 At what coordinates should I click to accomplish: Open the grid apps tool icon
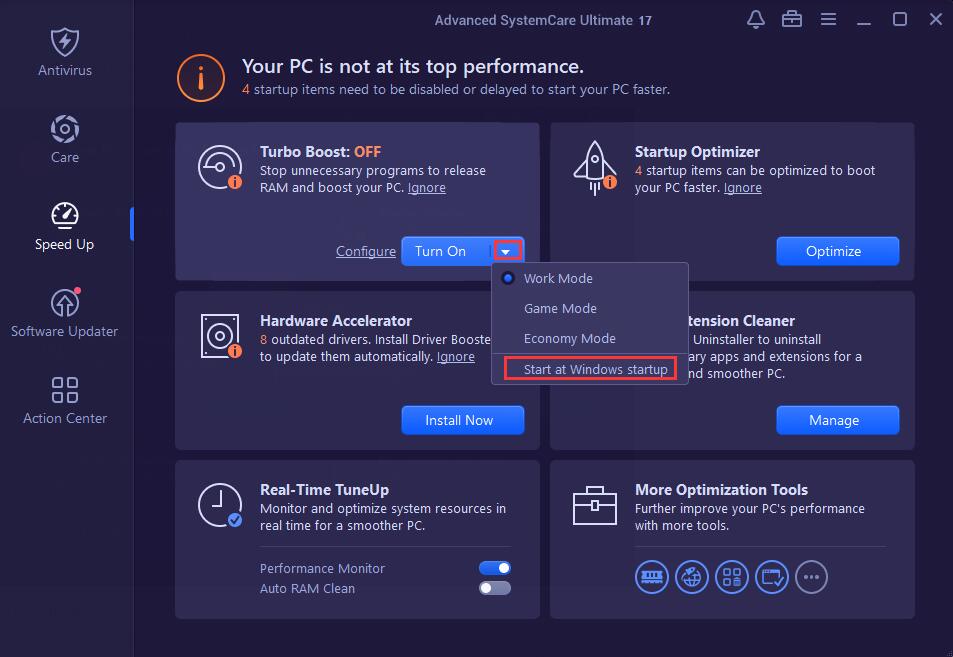(x=732, y=576)
